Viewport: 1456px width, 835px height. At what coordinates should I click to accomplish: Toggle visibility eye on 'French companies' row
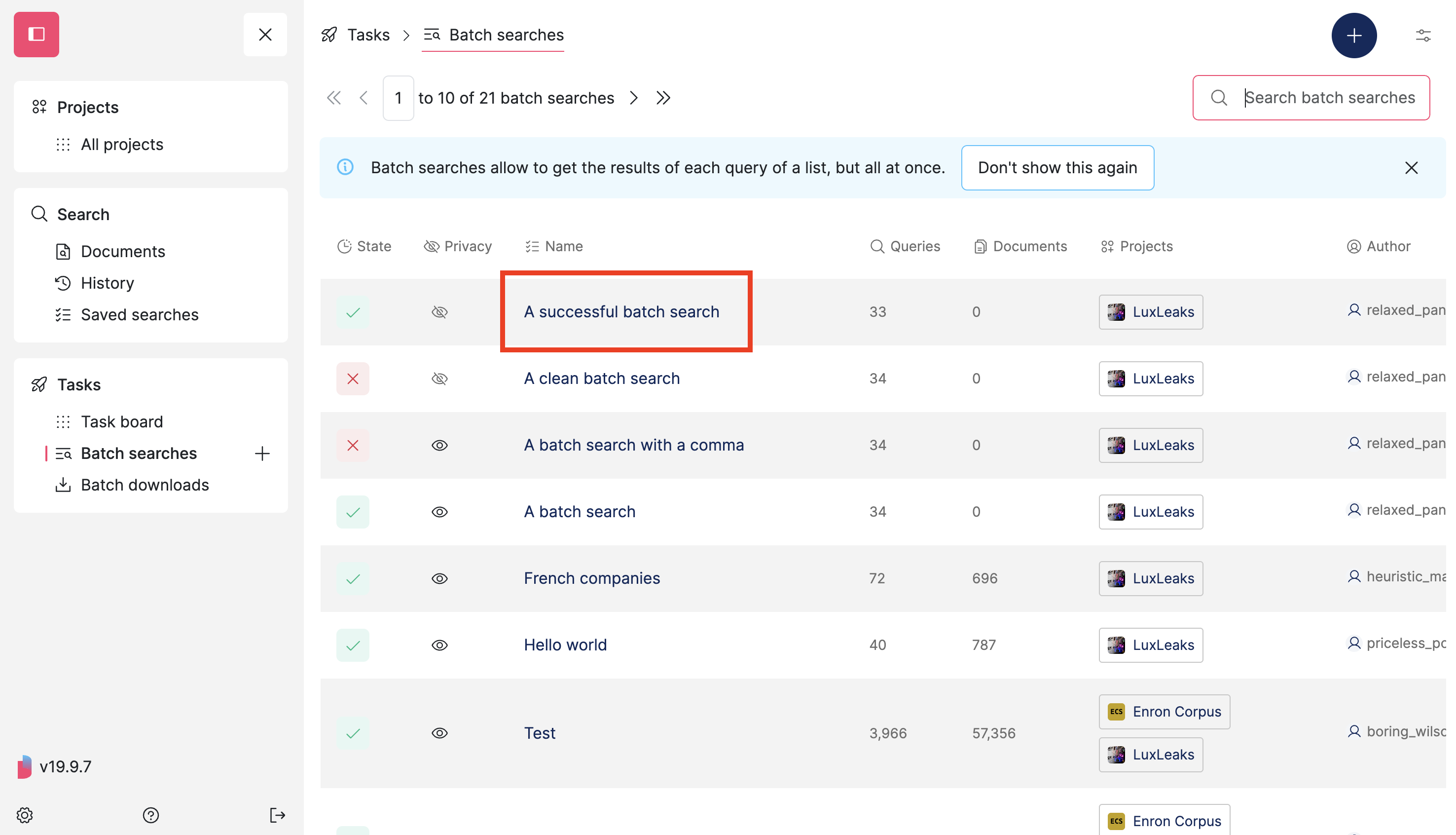(x=439, y=578)
